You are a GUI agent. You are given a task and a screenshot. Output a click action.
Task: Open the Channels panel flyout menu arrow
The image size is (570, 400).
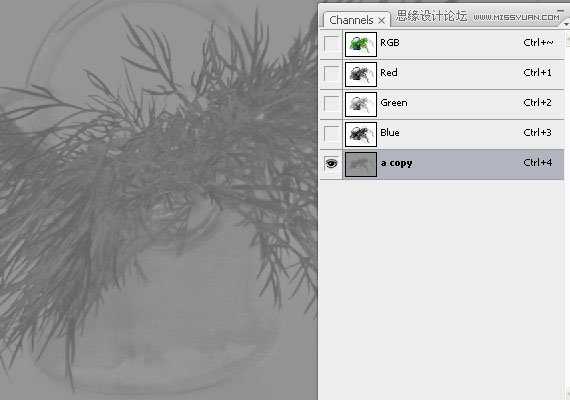click(x=566, y=24)
